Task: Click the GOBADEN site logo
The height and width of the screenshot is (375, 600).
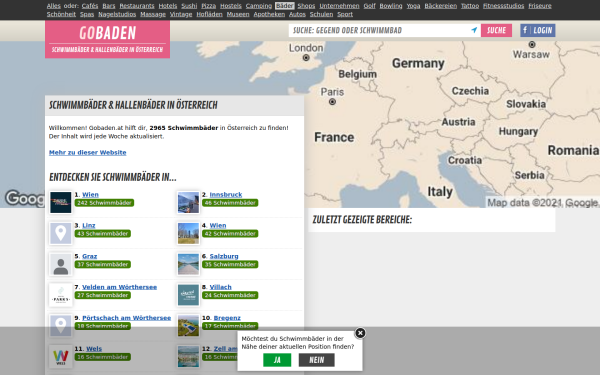Action: pyautogui.click(x=108, y=39)
